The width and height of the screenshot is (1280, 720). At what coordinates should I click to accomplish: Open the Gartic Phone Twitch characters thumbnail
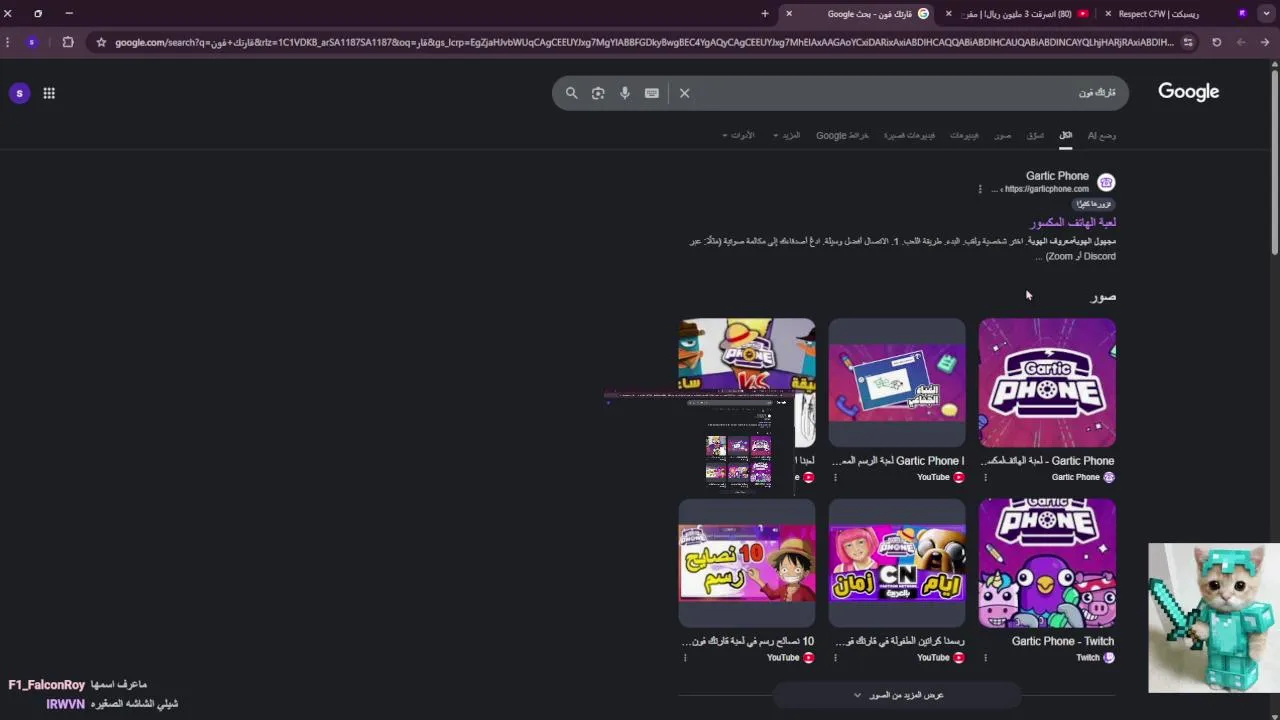[x=1047, y=563]
